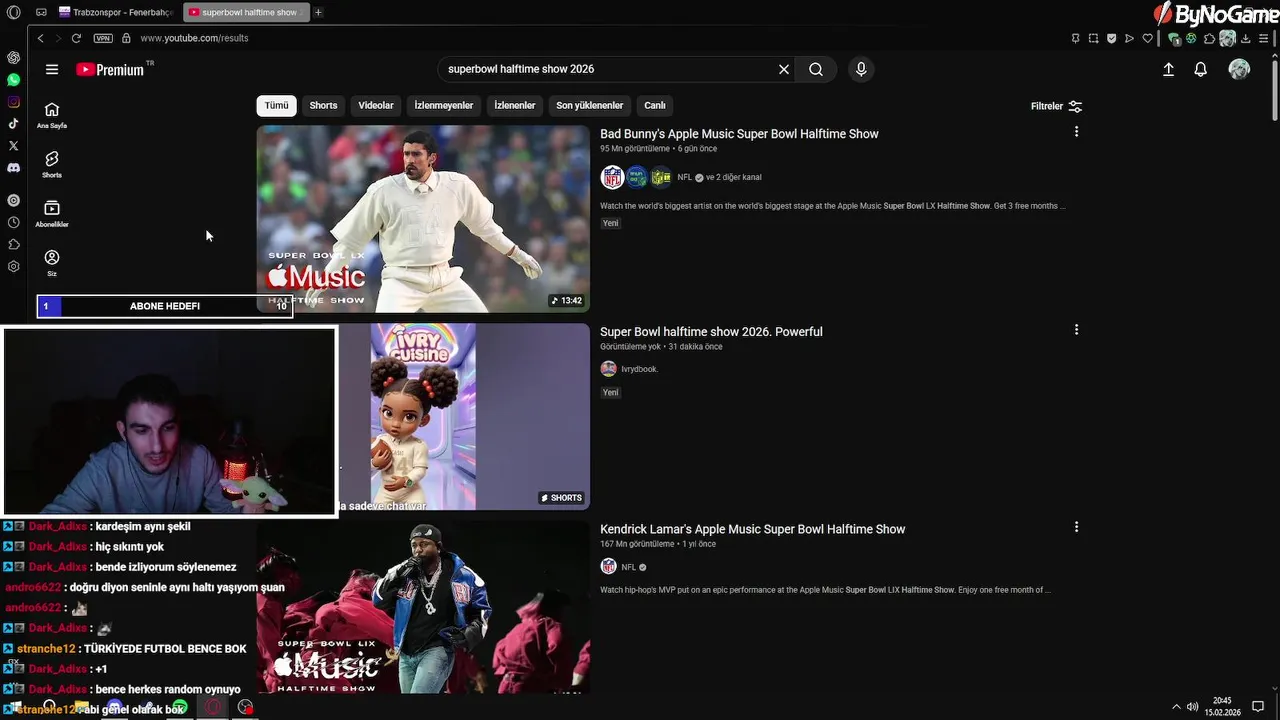
Task: Switch to the Trabzonspor - Fenerbahçe tab
Action: pos(116,12)
